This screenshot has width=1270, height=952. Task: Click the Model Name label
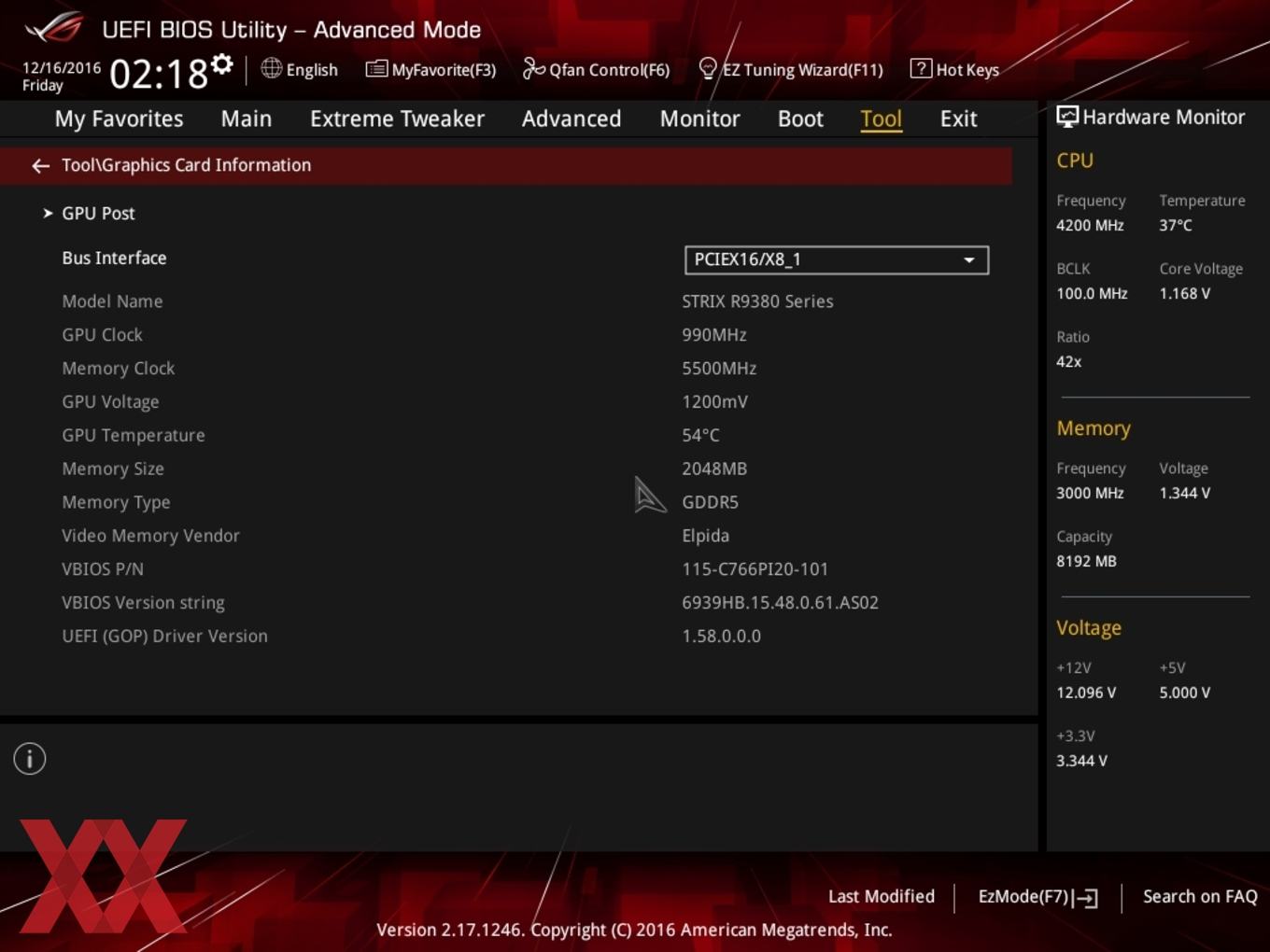[112, 301]
